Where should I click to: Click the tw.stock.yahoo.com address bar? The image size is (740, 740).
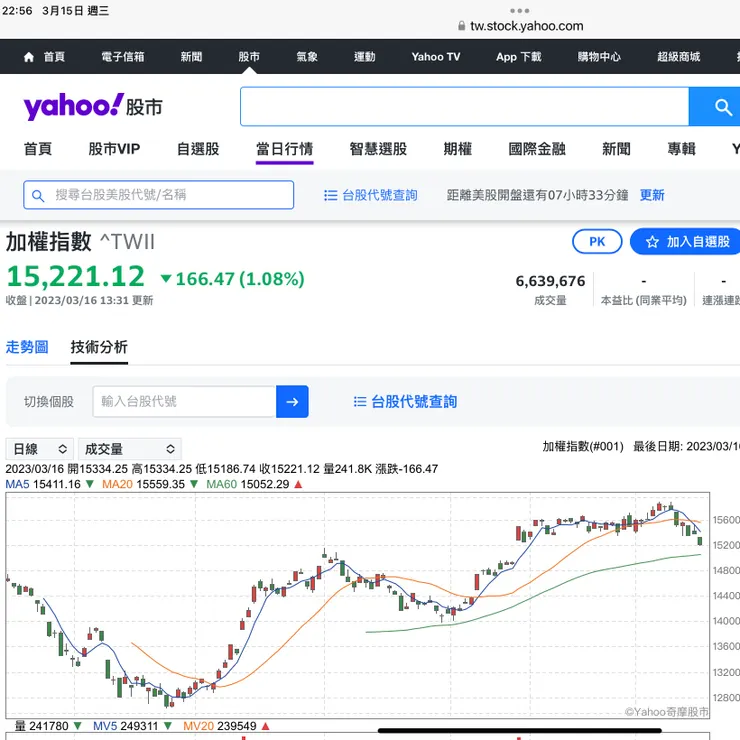[521, 26]
